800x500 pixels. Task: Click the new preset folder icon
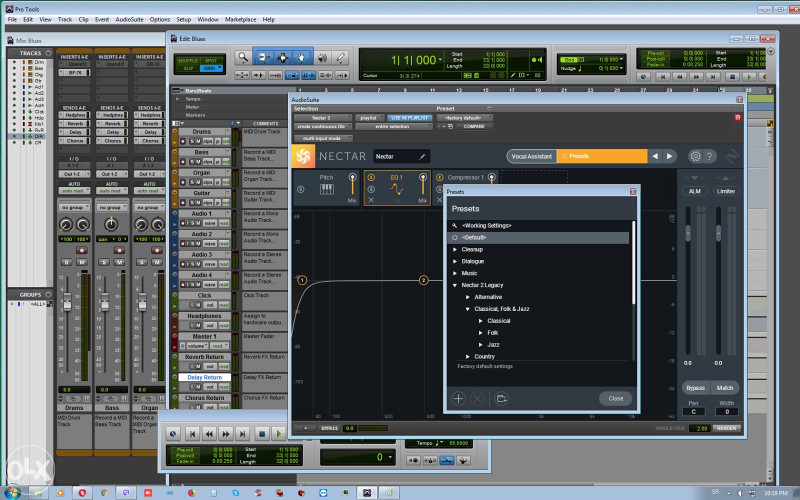pyautogui.click(x=501, y=398)
